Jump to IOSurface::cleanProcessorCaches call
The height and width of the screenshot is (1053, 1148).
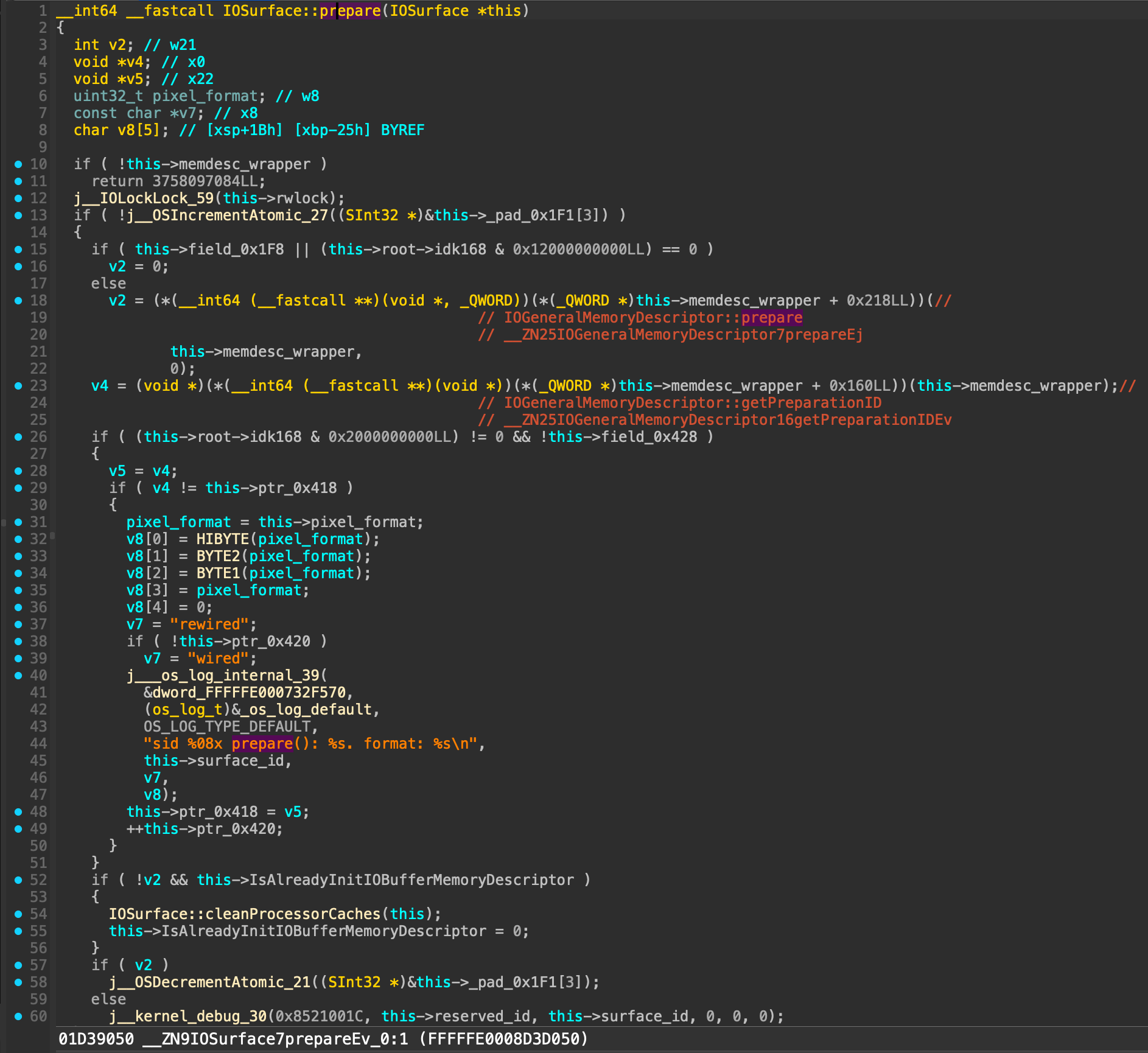point(245,914)
